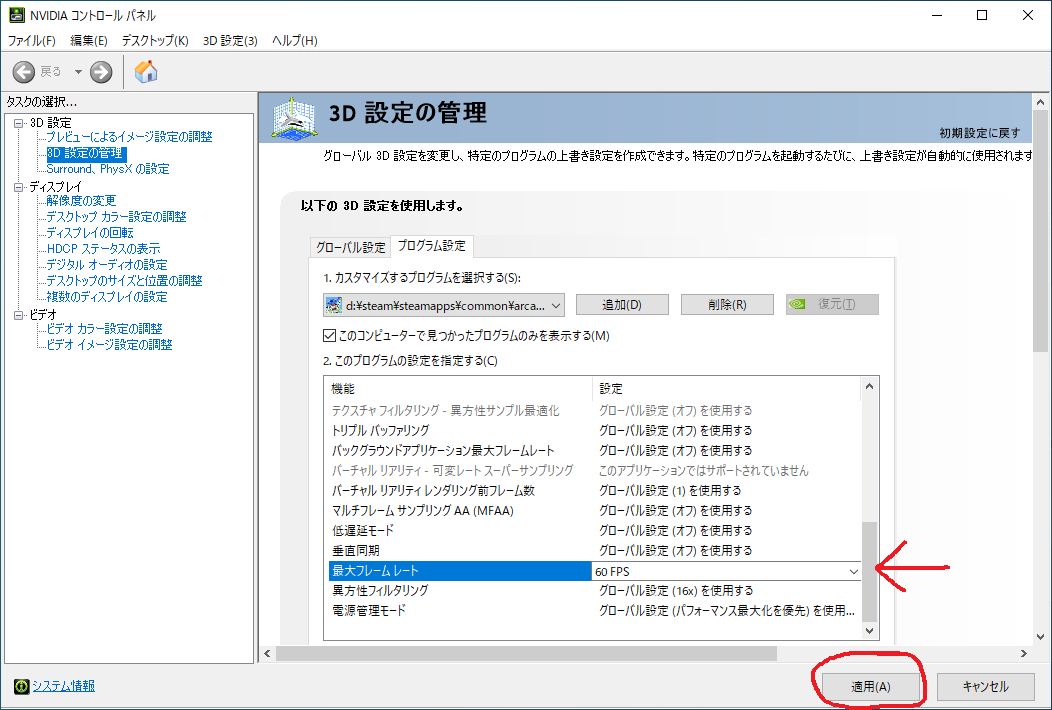Open the 編集(E) menu
This screenshot has height=710, width=1052.
[89, 41]
